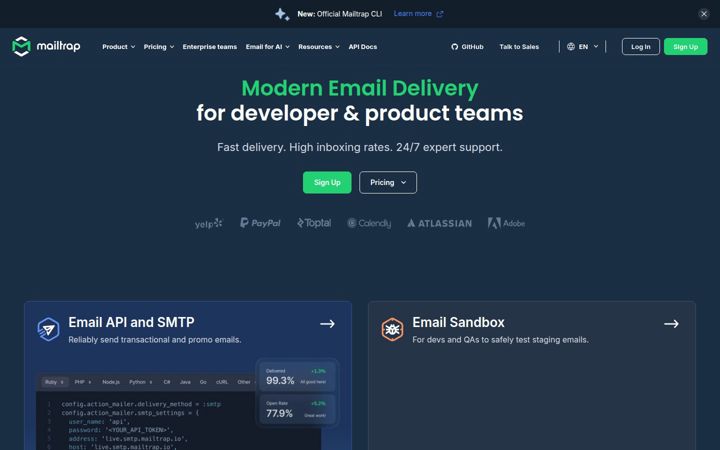Click the Mailtrap logo in the header
Screen dimensions: 720x450
(46, 46)
